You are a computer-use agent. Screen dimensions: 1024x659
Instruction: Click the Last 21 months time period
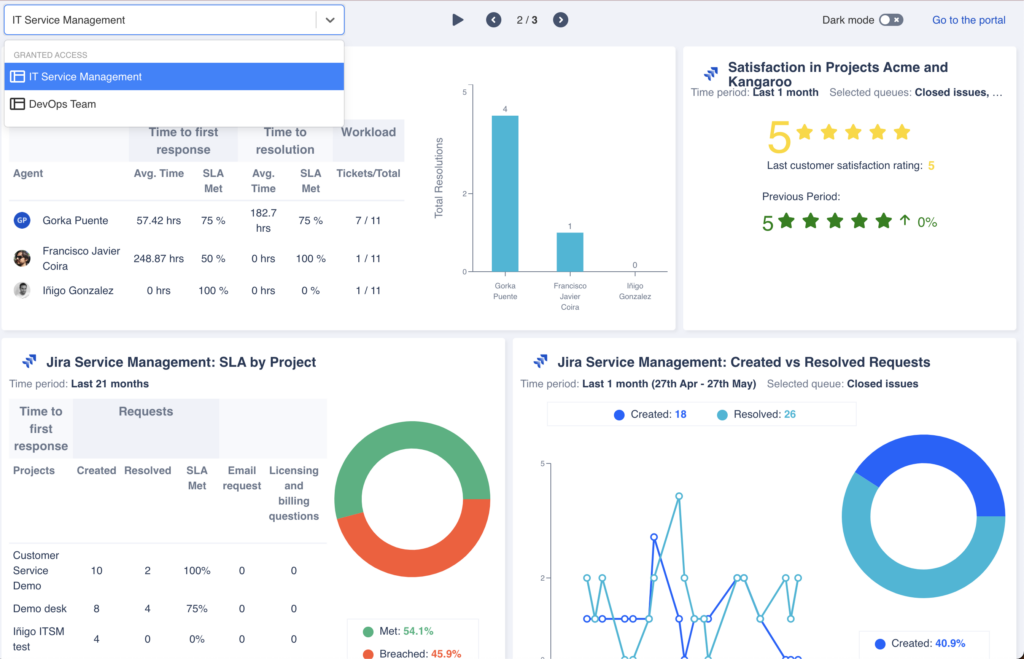point(110,383)
